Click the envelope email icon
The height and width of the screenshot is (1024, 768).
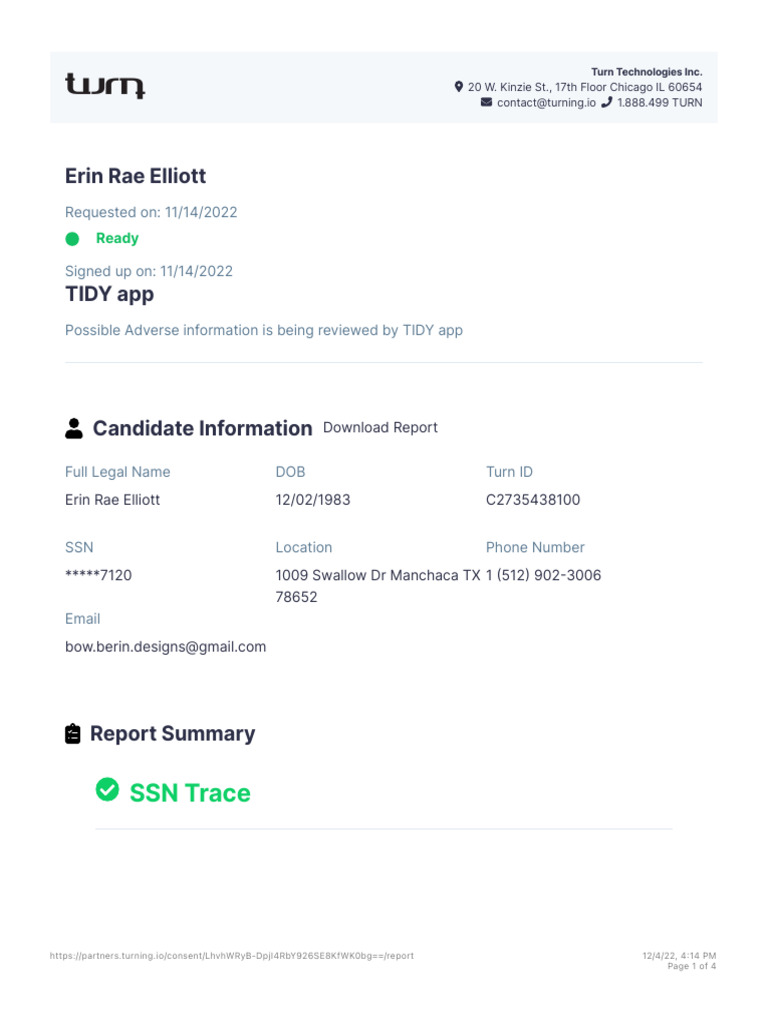point(487,103)
